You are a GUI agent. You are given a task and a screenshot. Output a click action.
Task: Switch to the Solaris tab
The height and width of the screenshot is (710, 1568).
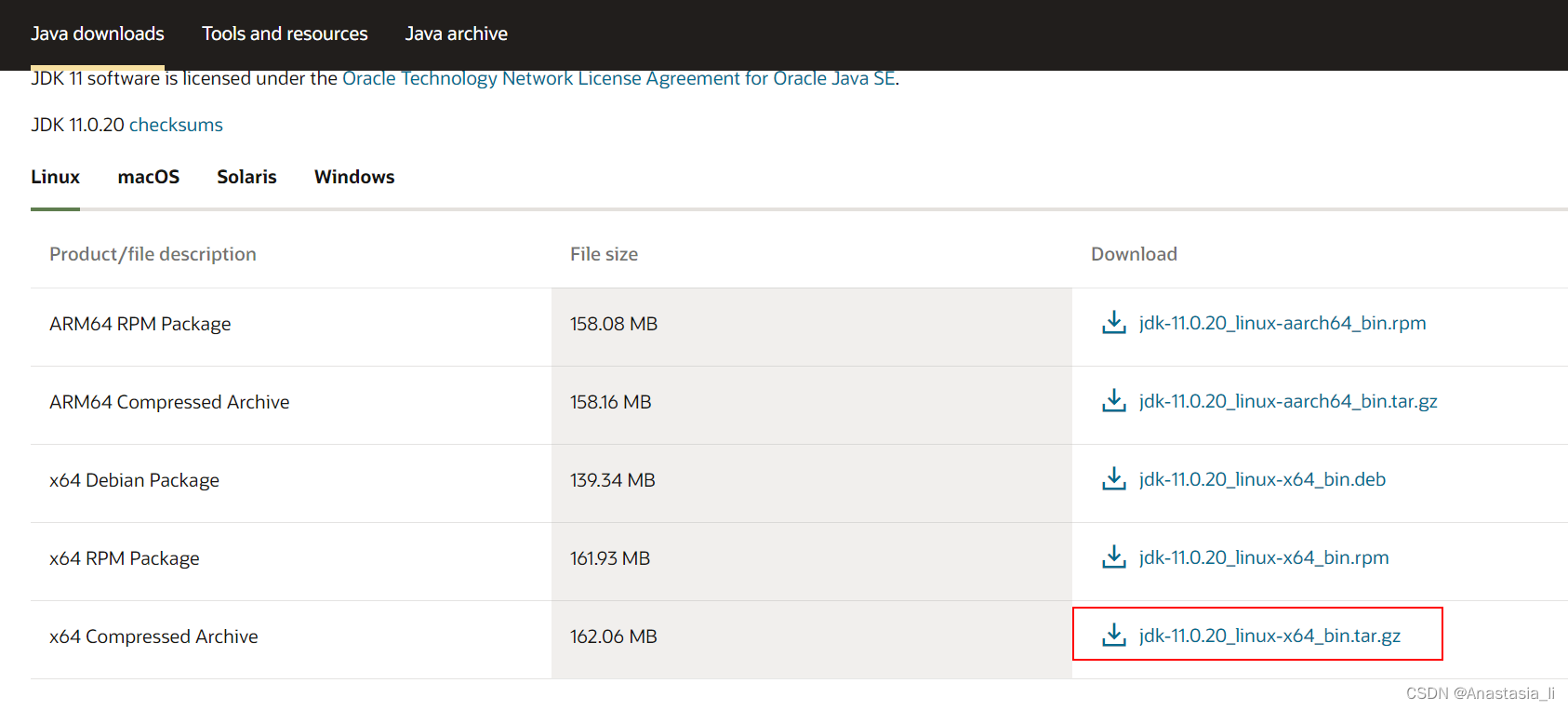tap(246, 177)
